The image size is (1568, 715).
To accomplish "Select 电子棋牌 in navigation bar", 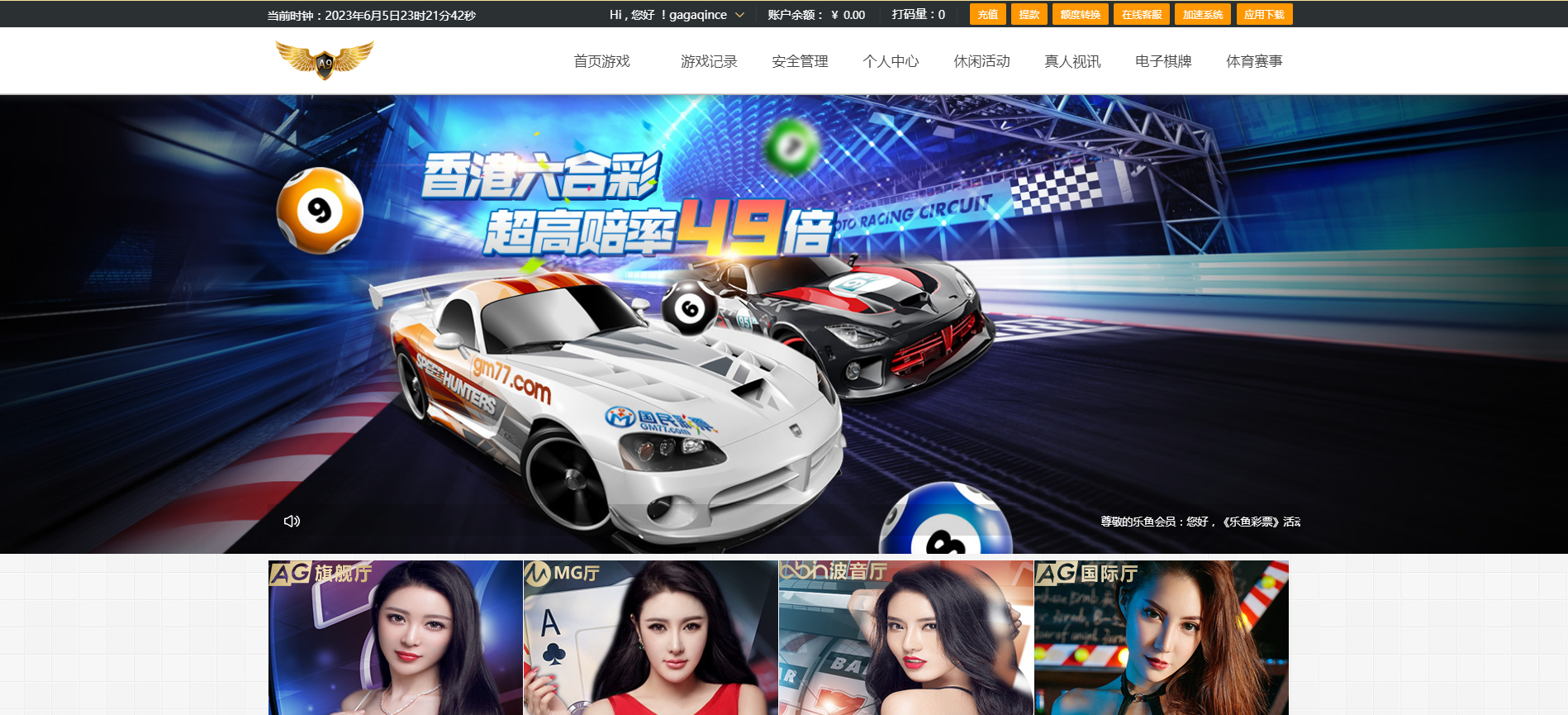I will [1163, 61].
